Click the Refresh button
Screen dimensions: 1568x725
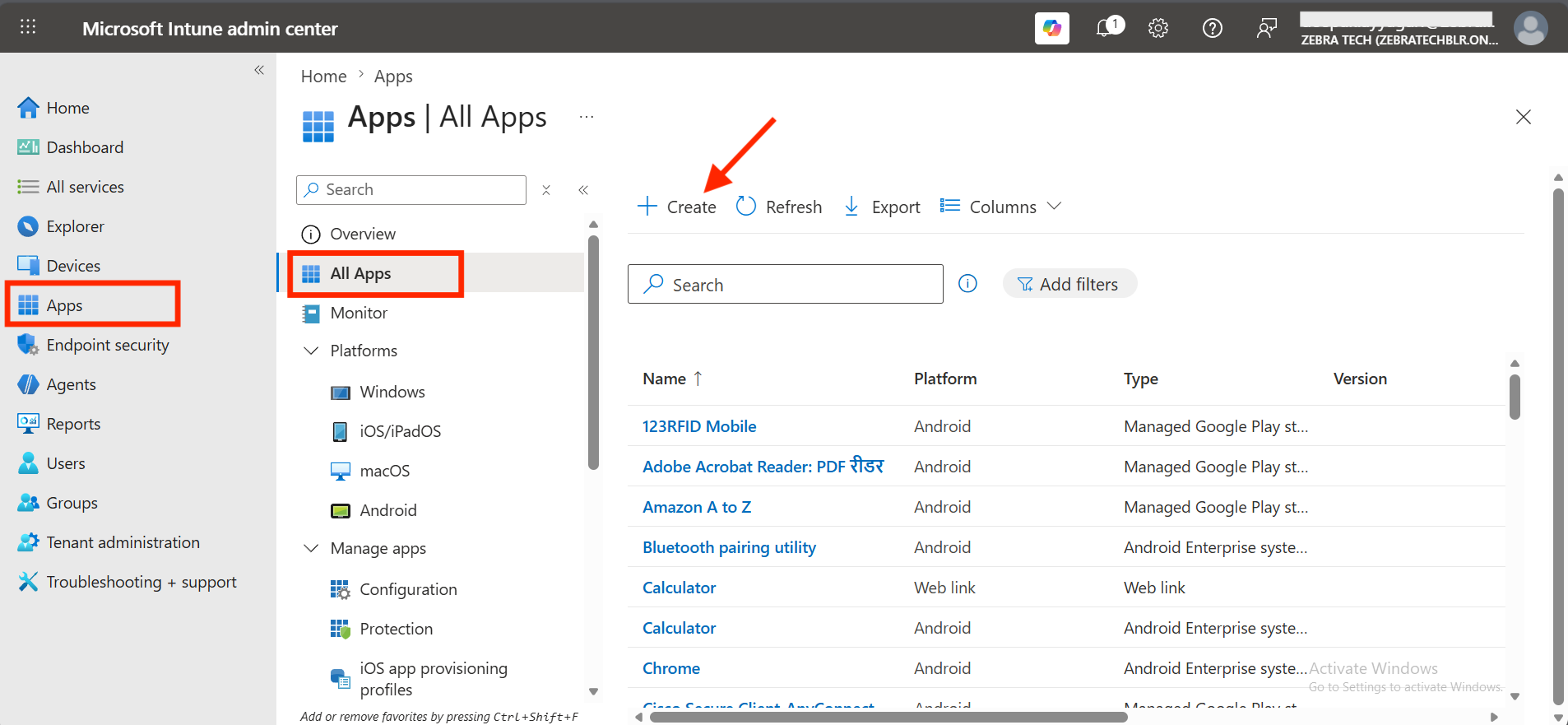pyautogui.click(x=779, y=207)
